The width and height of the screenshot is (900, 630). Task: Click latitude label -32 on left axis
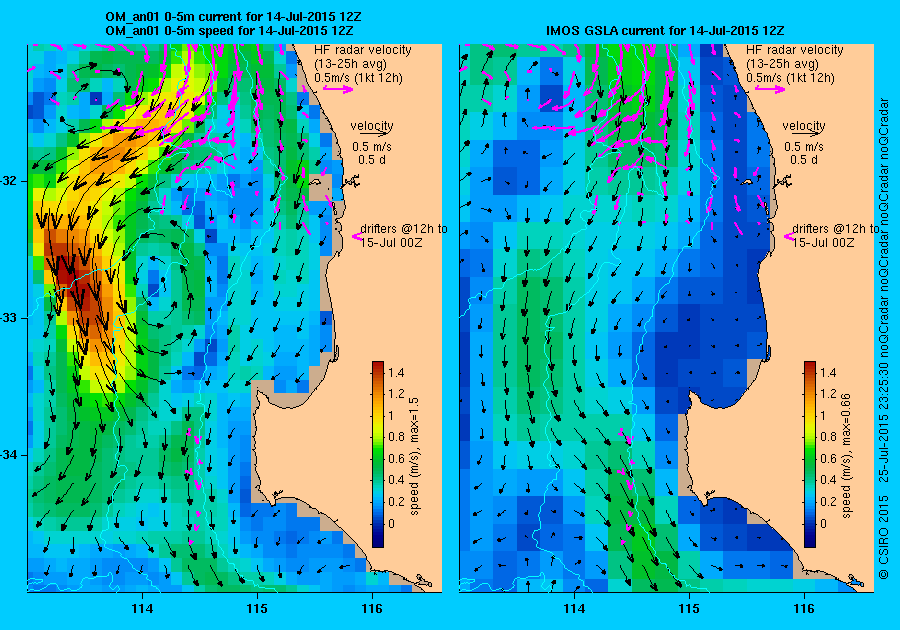(x=10, y=181)
